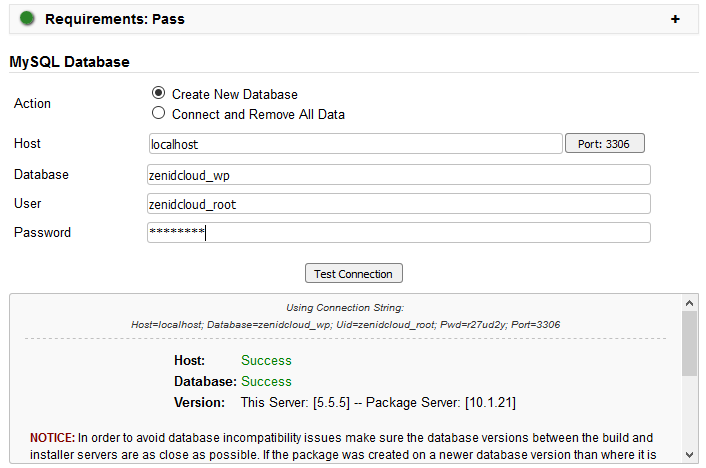Expand the Requirements: Pass section plus icon

pyautogui.click(x=675, y=19)
